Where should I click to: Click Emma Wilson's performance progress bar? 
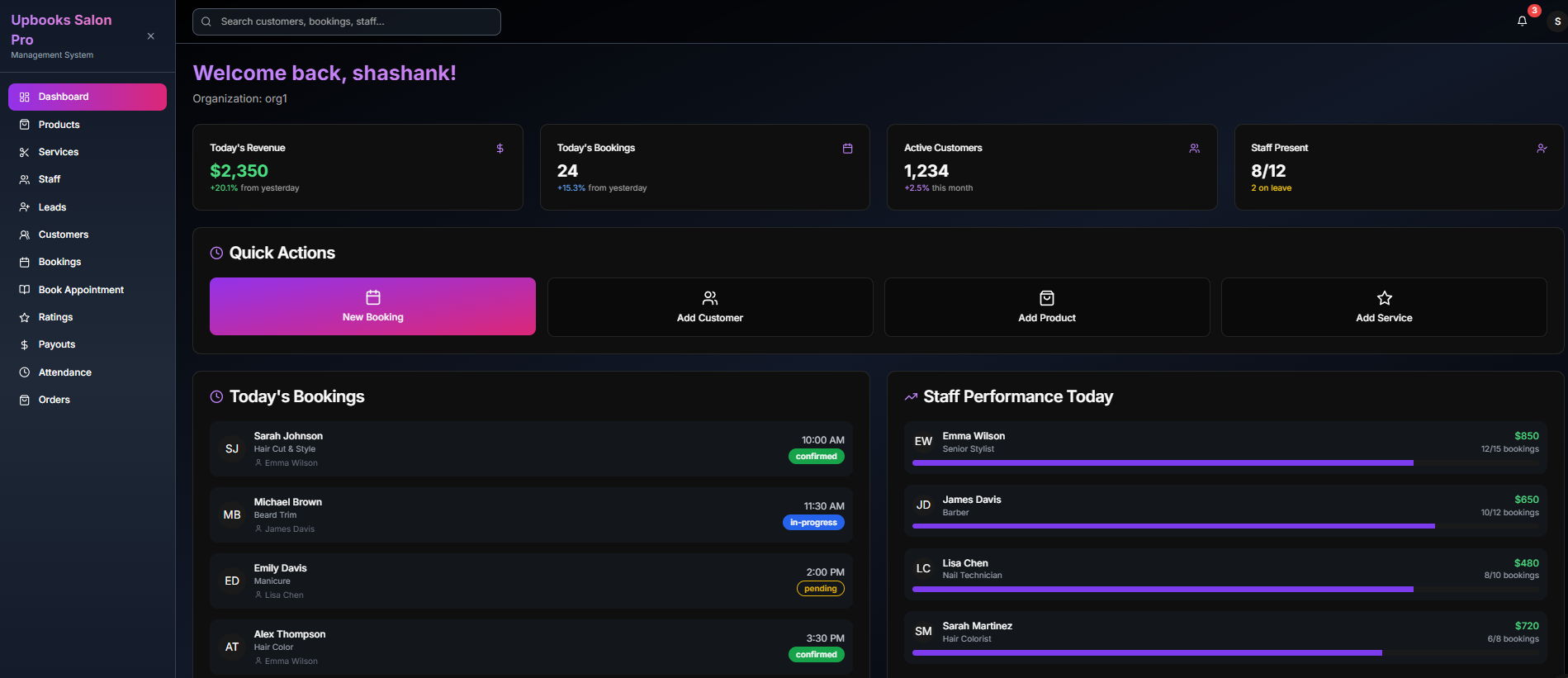coord(1225,463)
